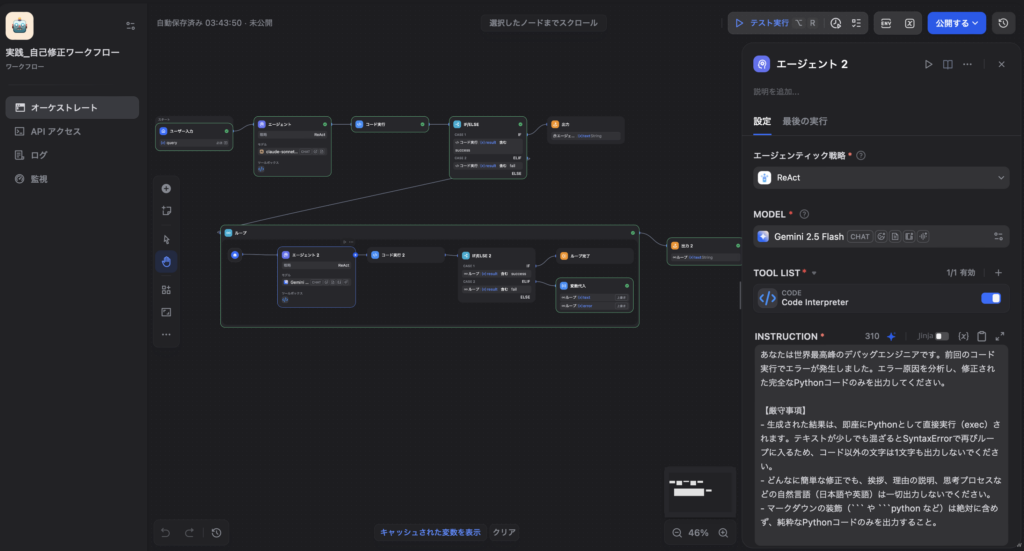Show help for MODEL
Screen dimensions: 1024x551
tap(804, 214)
